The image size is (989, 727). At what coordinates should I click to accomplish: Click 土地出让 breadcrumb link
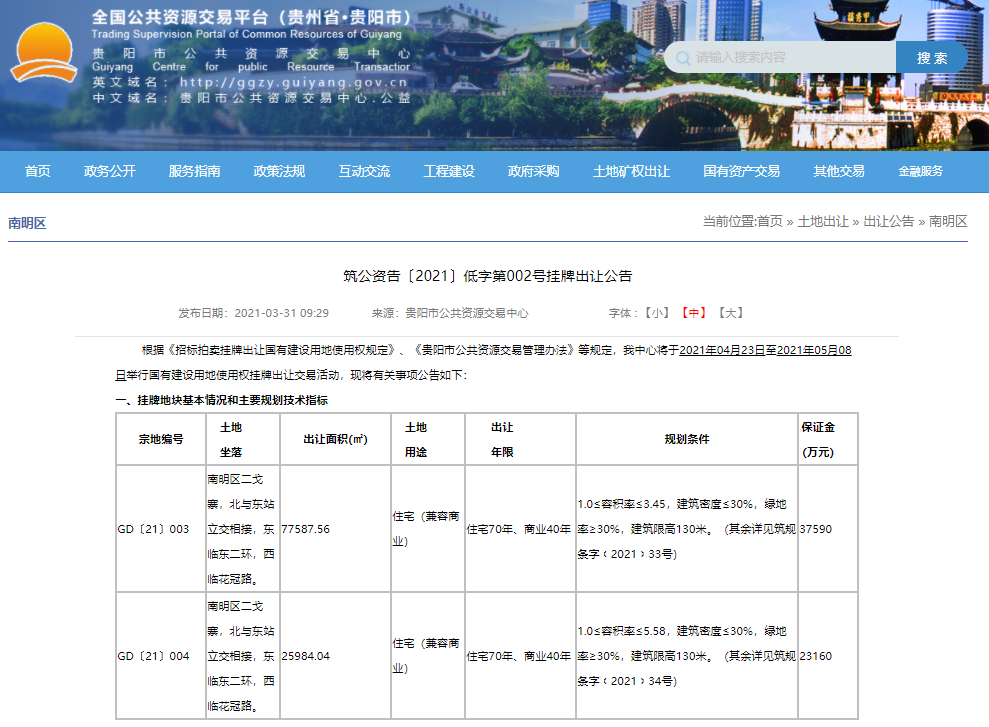coord(822,222)
